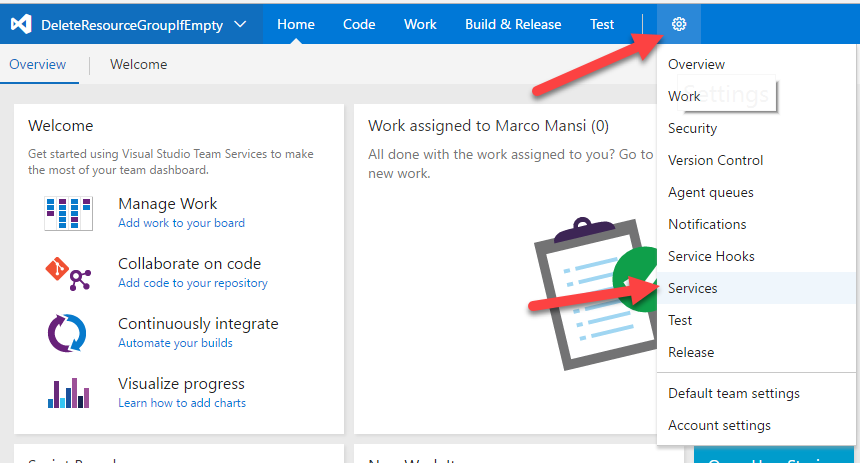Switch to the Welcome sub-tab

point(138,64)
